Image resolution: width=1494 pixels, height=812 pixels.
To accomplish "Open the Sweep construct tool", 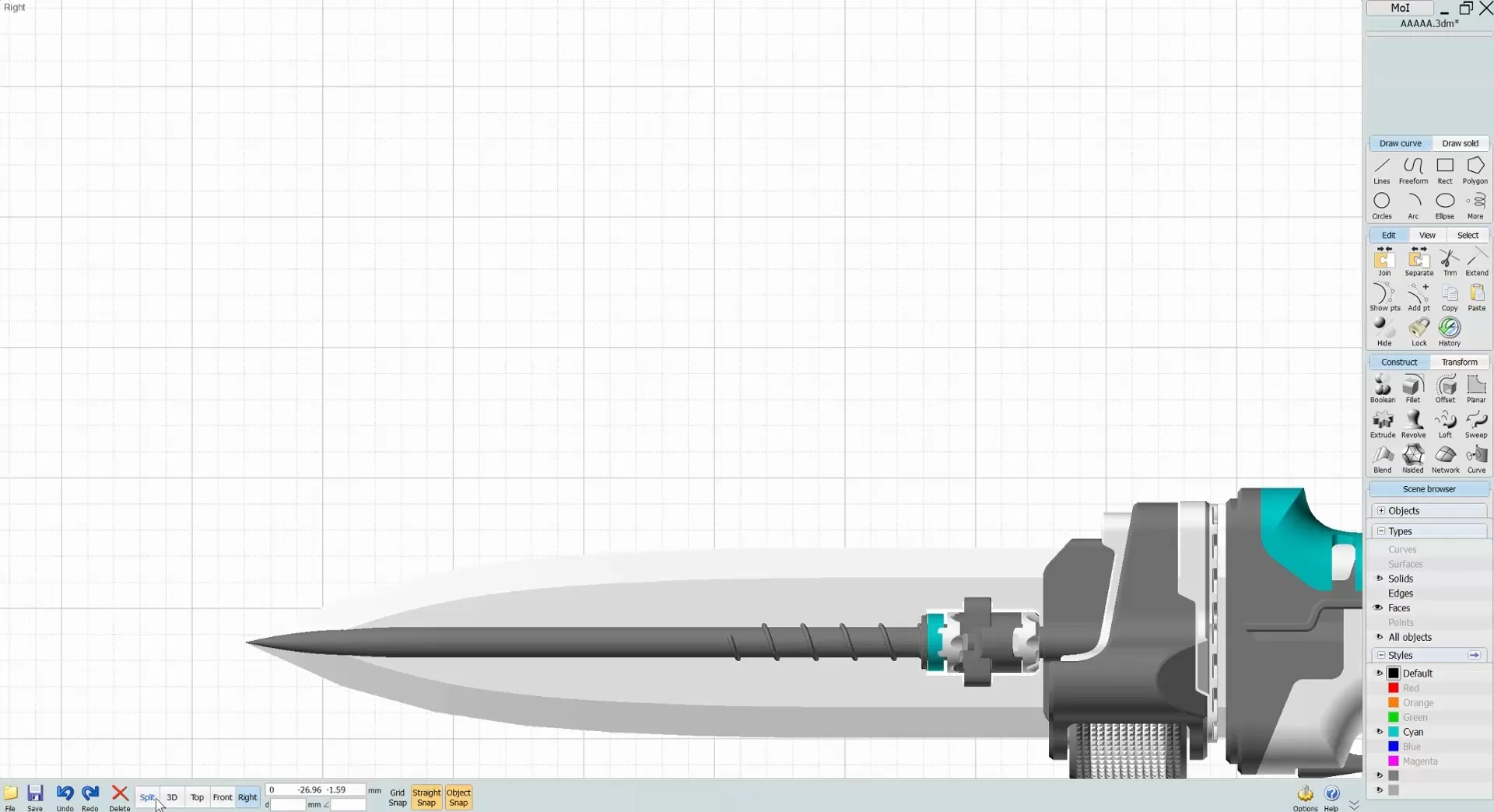I will 1476,423.
